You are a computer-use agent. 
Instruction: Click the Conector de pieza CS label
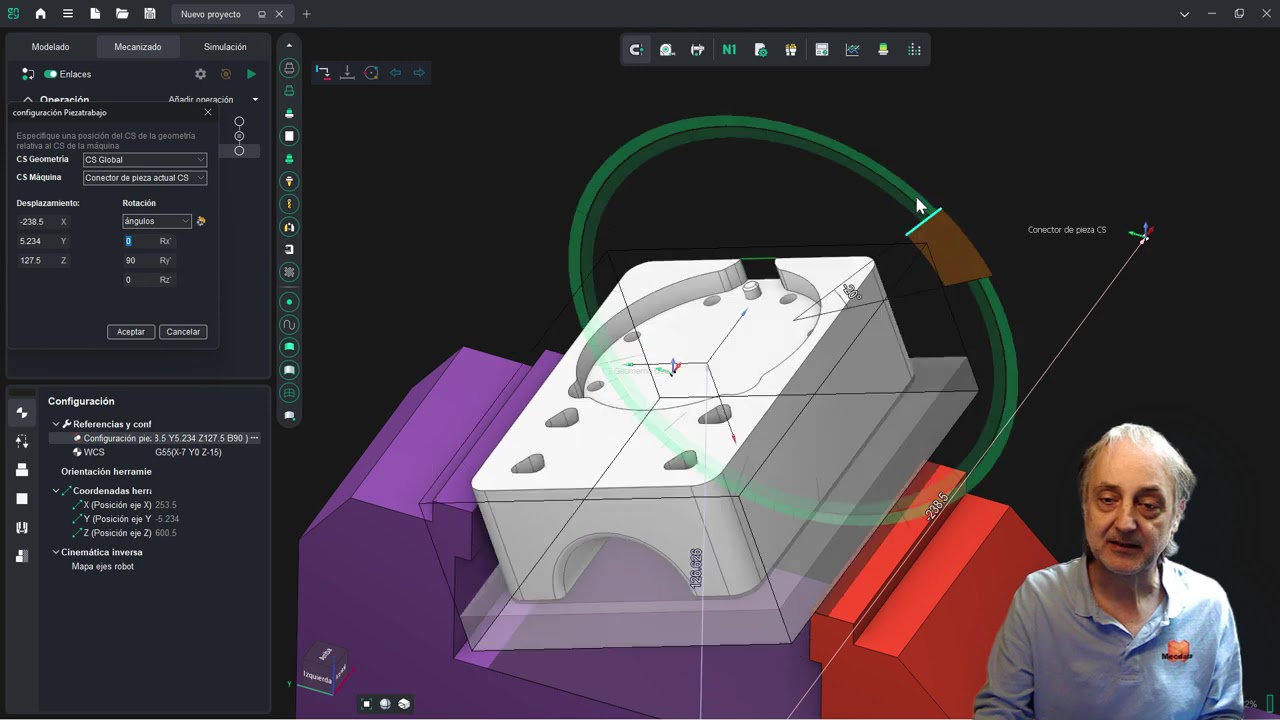(1067, 230)
